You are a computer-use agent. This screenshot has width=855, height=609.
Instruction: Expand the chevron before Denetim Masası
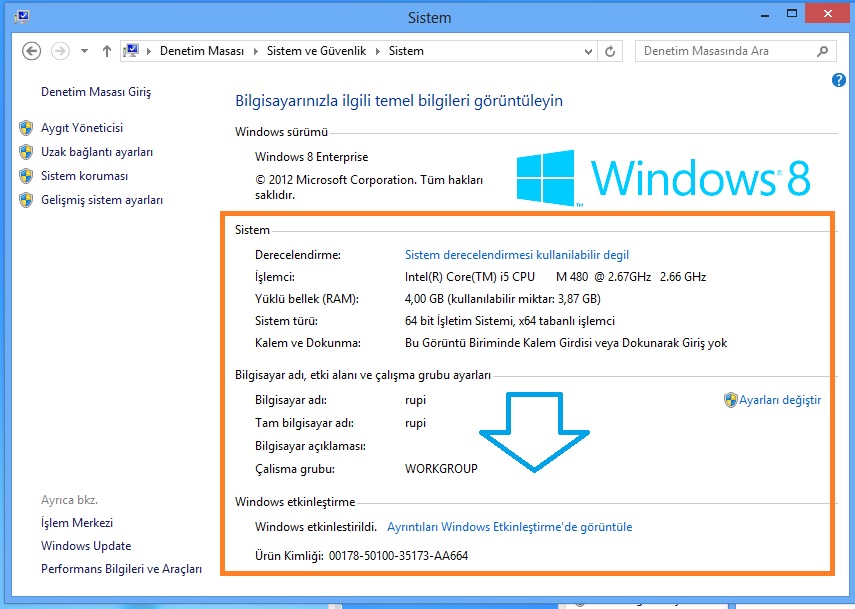point(149,51)
